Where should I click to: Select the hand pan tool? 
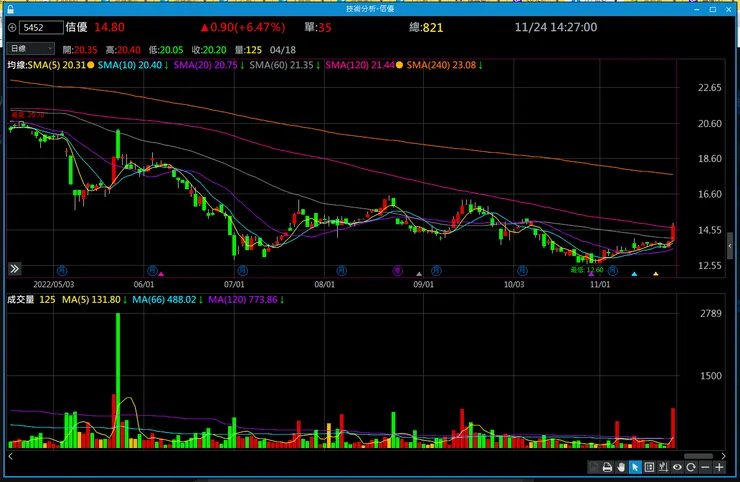click(x=621, y=467)
